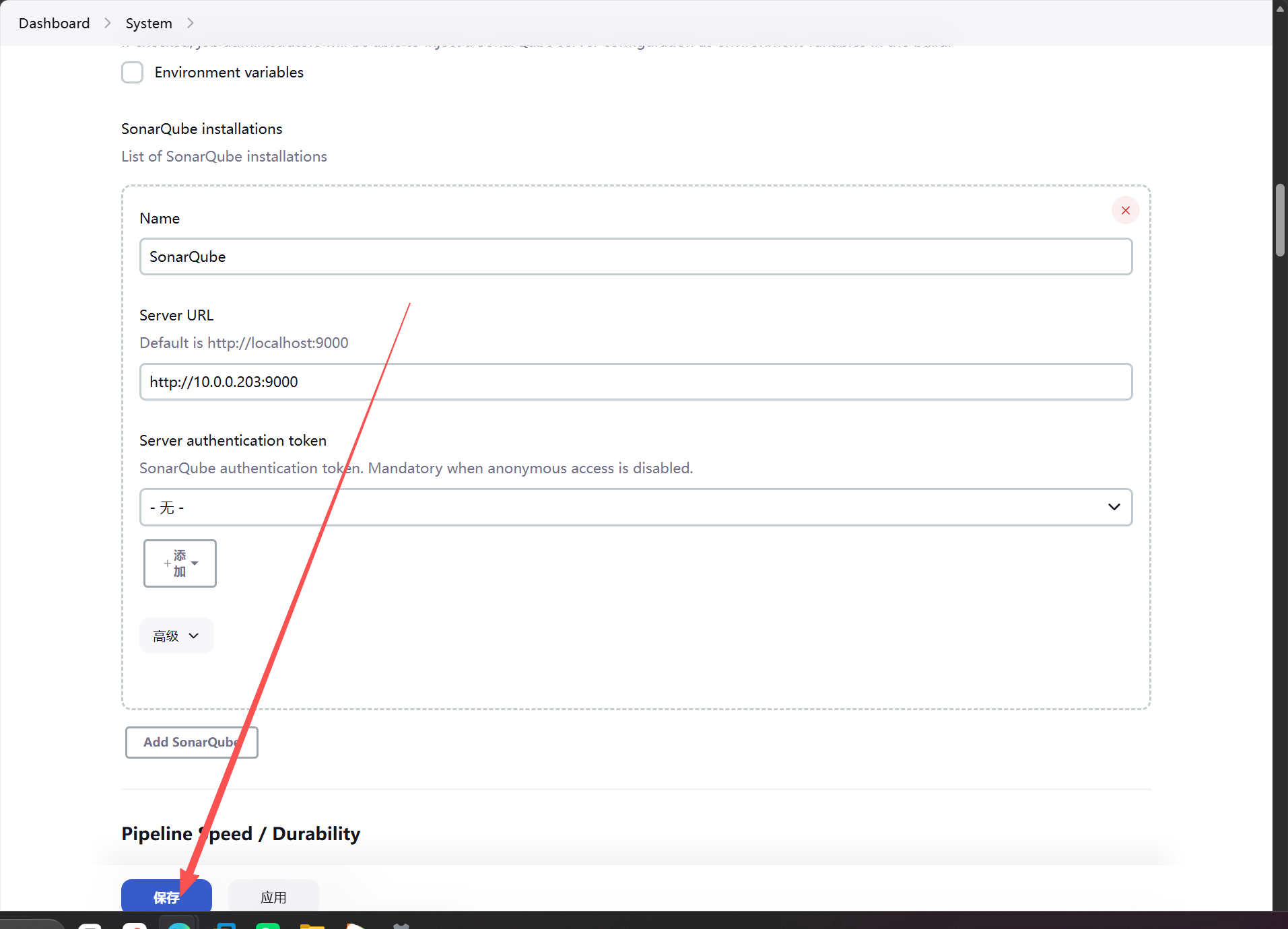Focus the Name field containing SonarQube
This screenshot has height=929, width=1288.
coord(636,256)
